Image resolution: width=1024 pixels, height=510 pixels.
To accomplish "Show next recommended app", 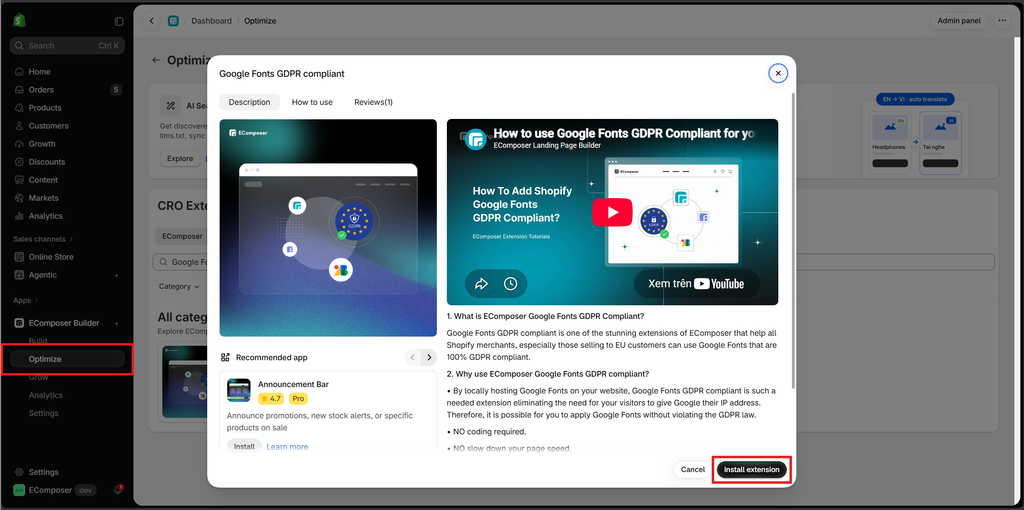I will [428, 357].
